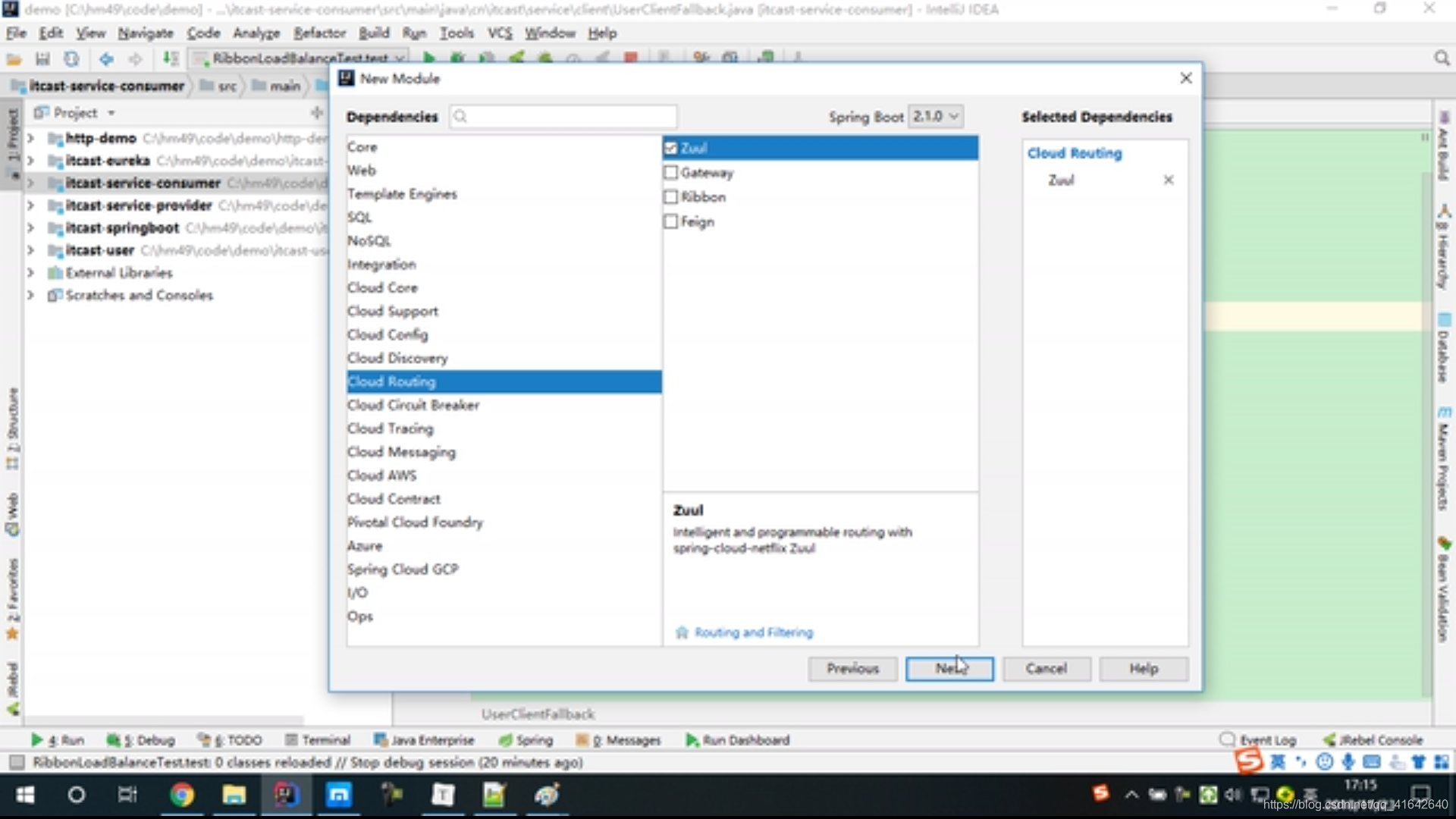The image size is (1456, 819).
Task: Open the Run Dashboard tool window
Action: (737, 740)
